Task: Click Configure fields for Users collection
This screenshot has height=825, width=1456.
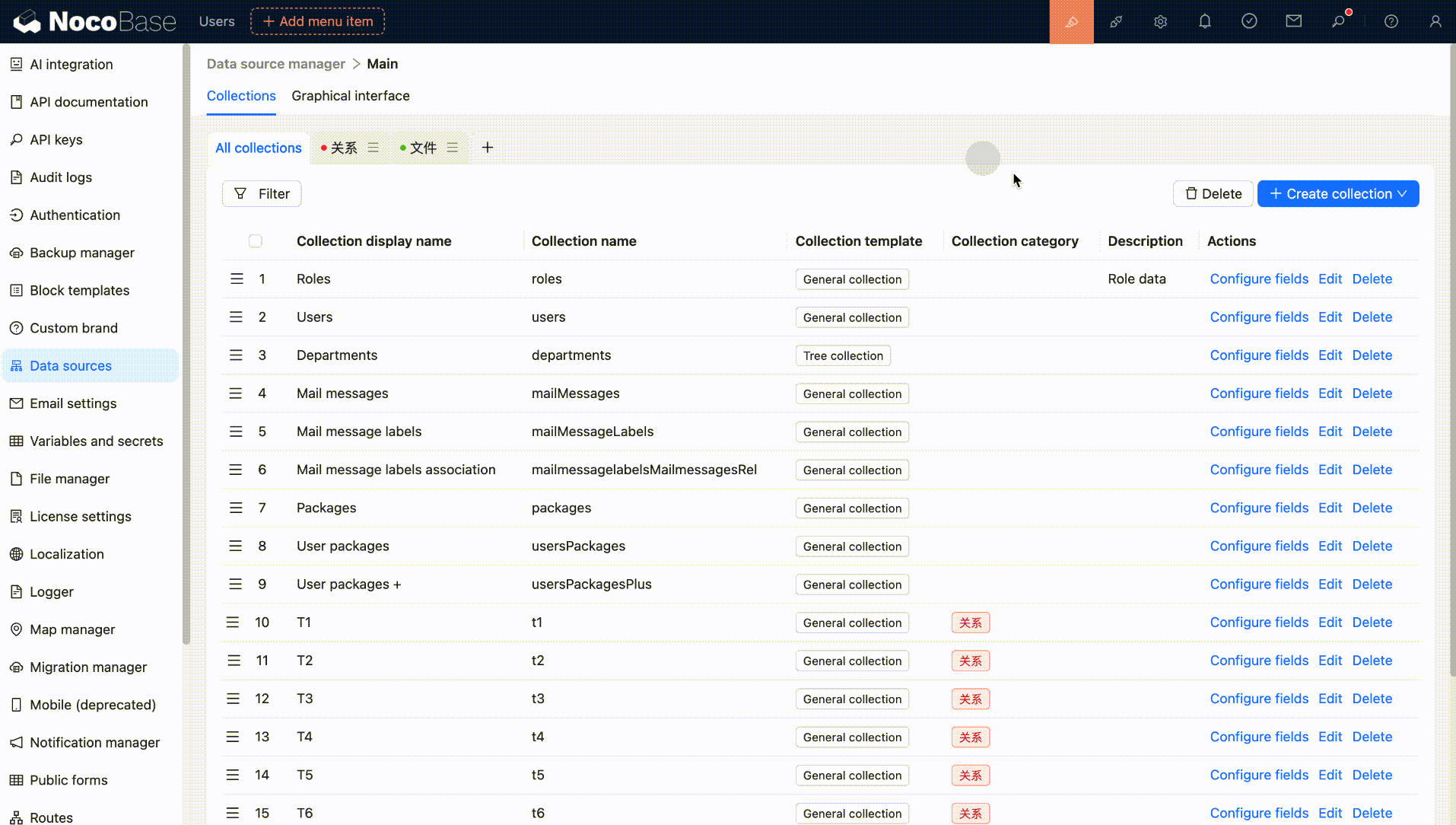Action: 1258,317
